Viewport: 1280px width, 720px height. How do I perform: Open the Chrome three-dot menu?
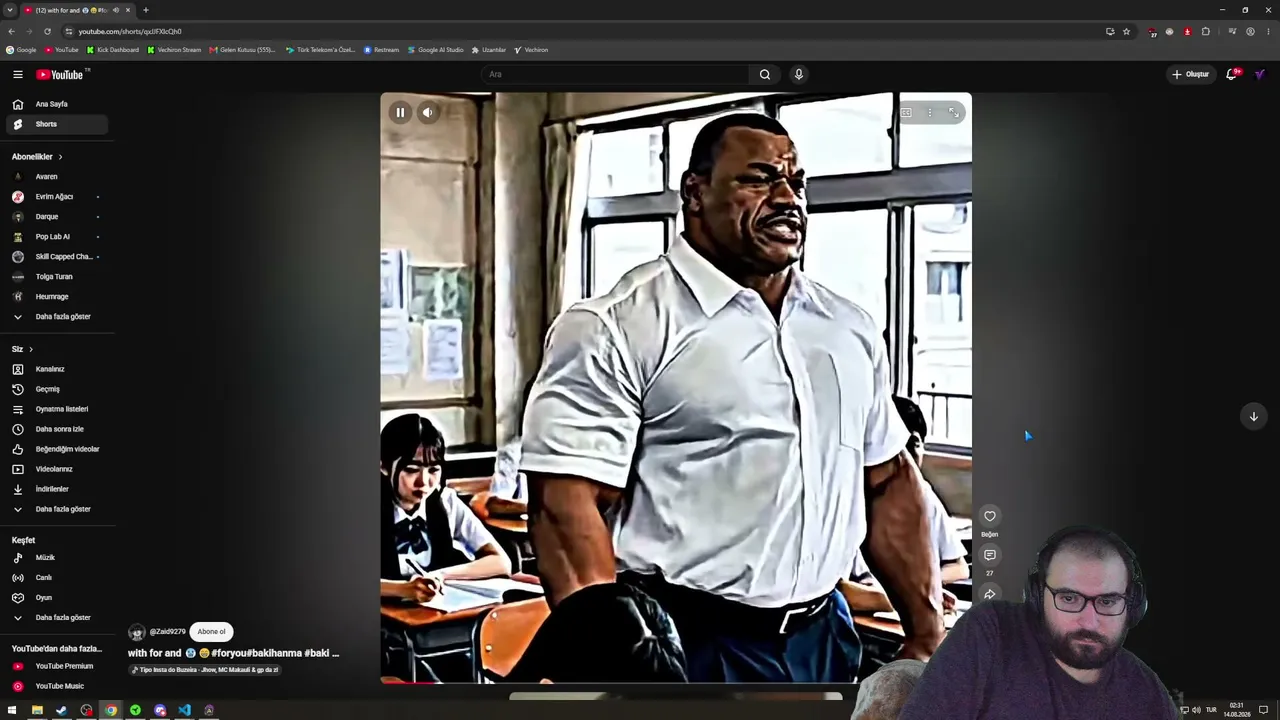coord(1269,31)
